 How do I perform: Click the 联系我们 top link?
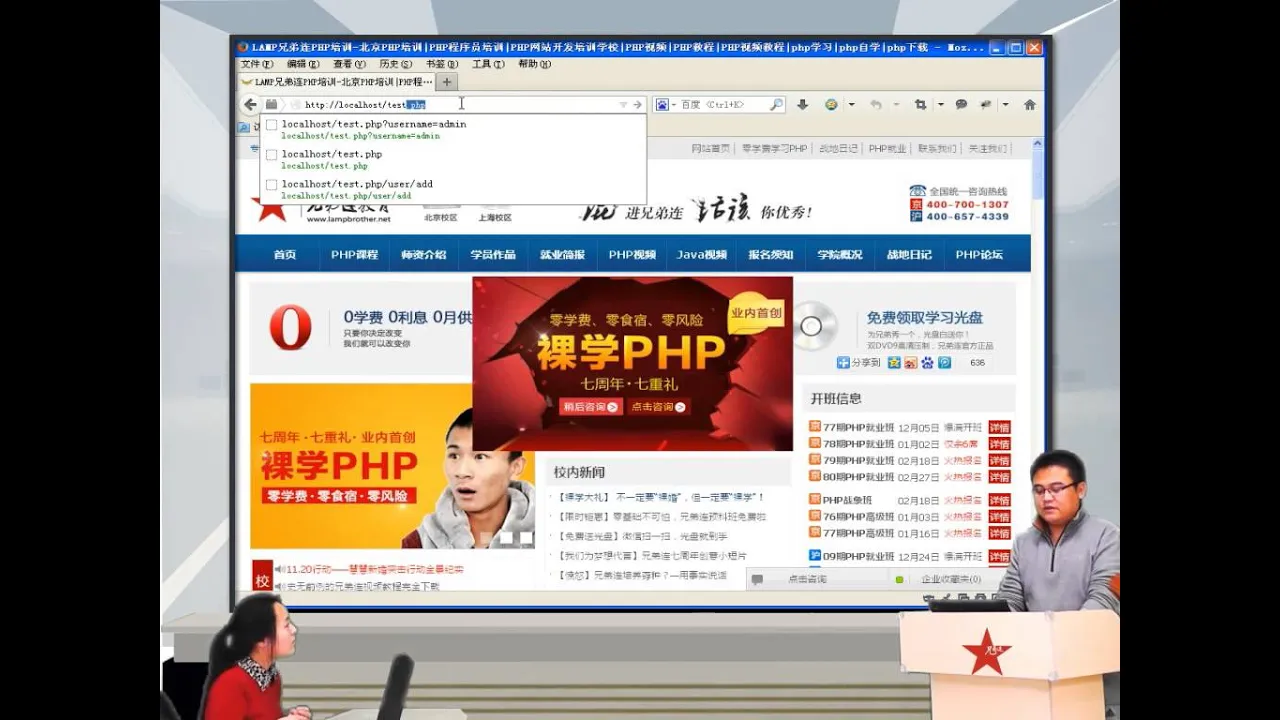937,148
